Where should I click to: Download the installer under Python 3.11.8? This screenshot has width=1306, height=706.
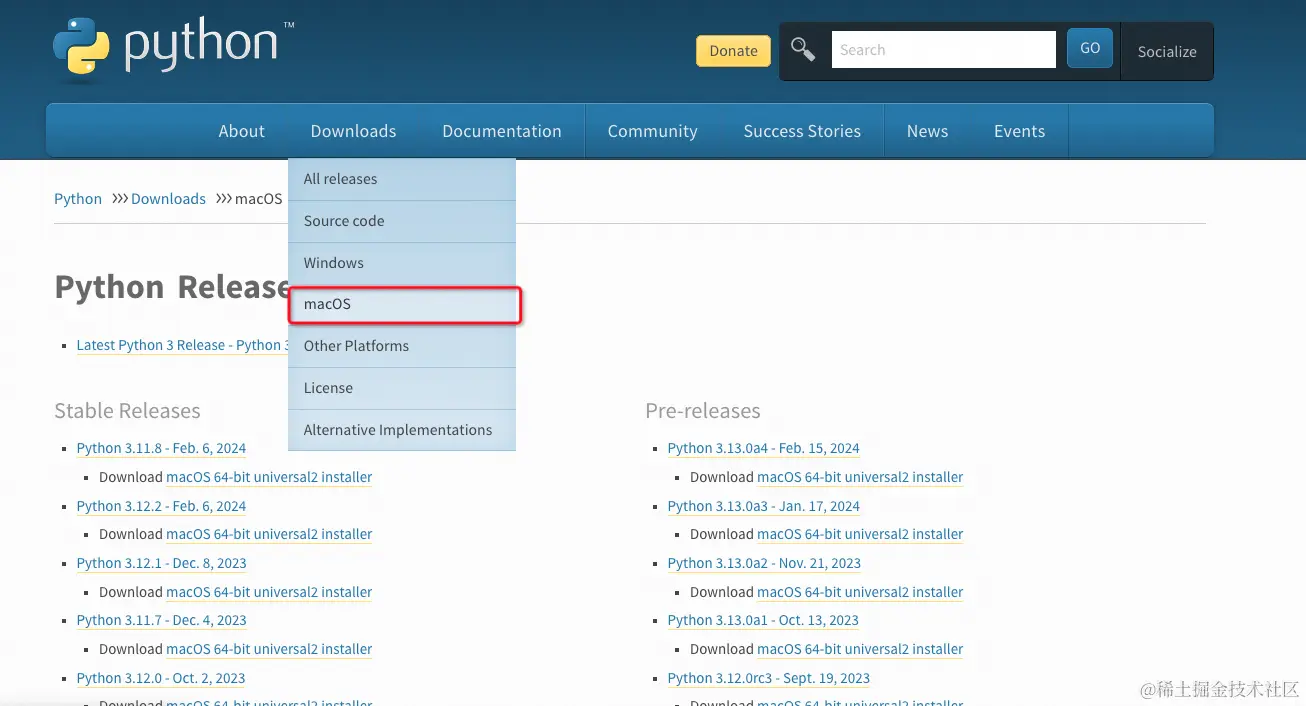point(269,477)
